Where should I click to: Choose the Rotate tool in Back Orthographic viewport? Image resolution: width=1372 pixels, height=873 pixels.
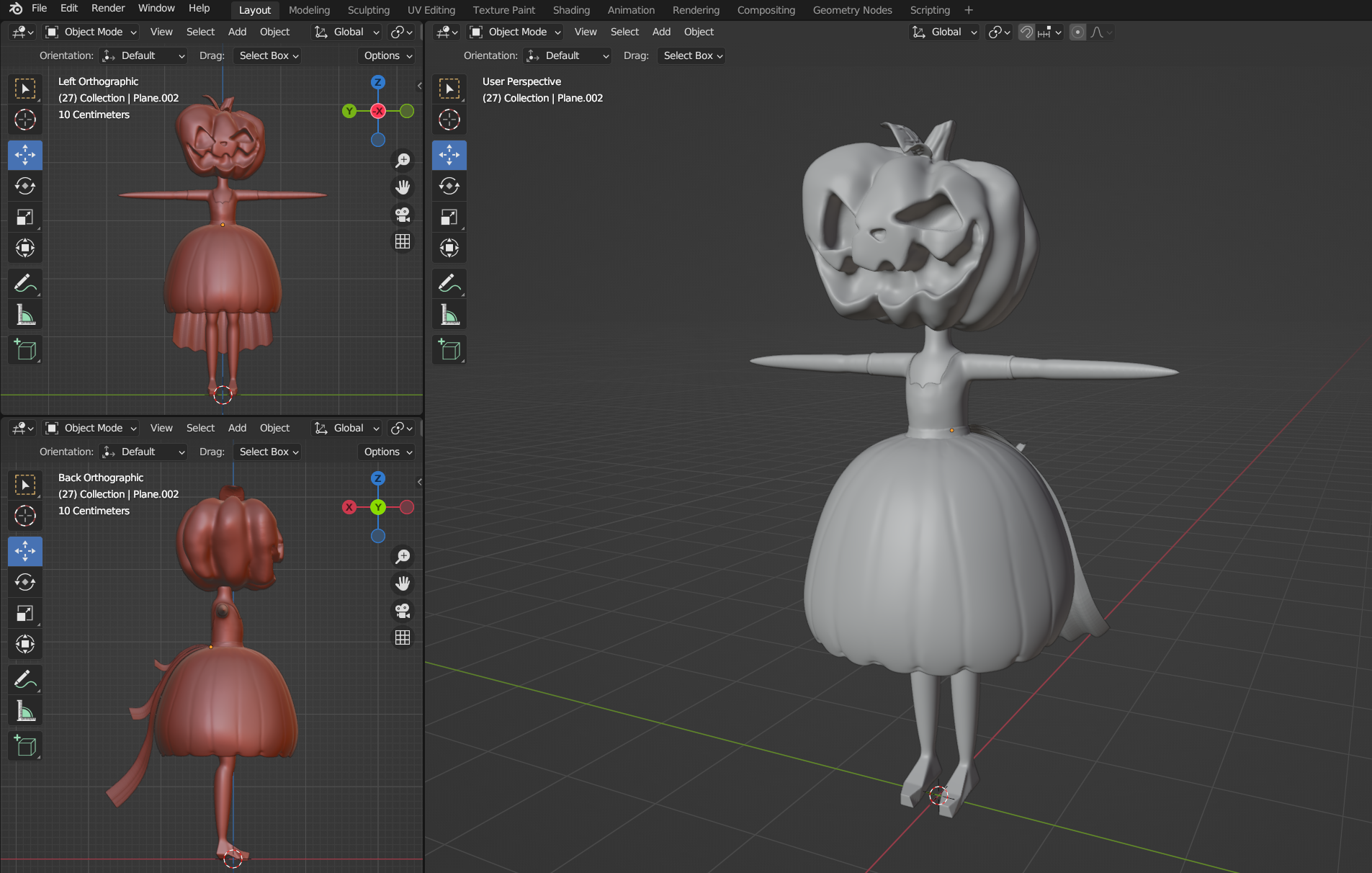pyautogui.click(x=25, y=583)
